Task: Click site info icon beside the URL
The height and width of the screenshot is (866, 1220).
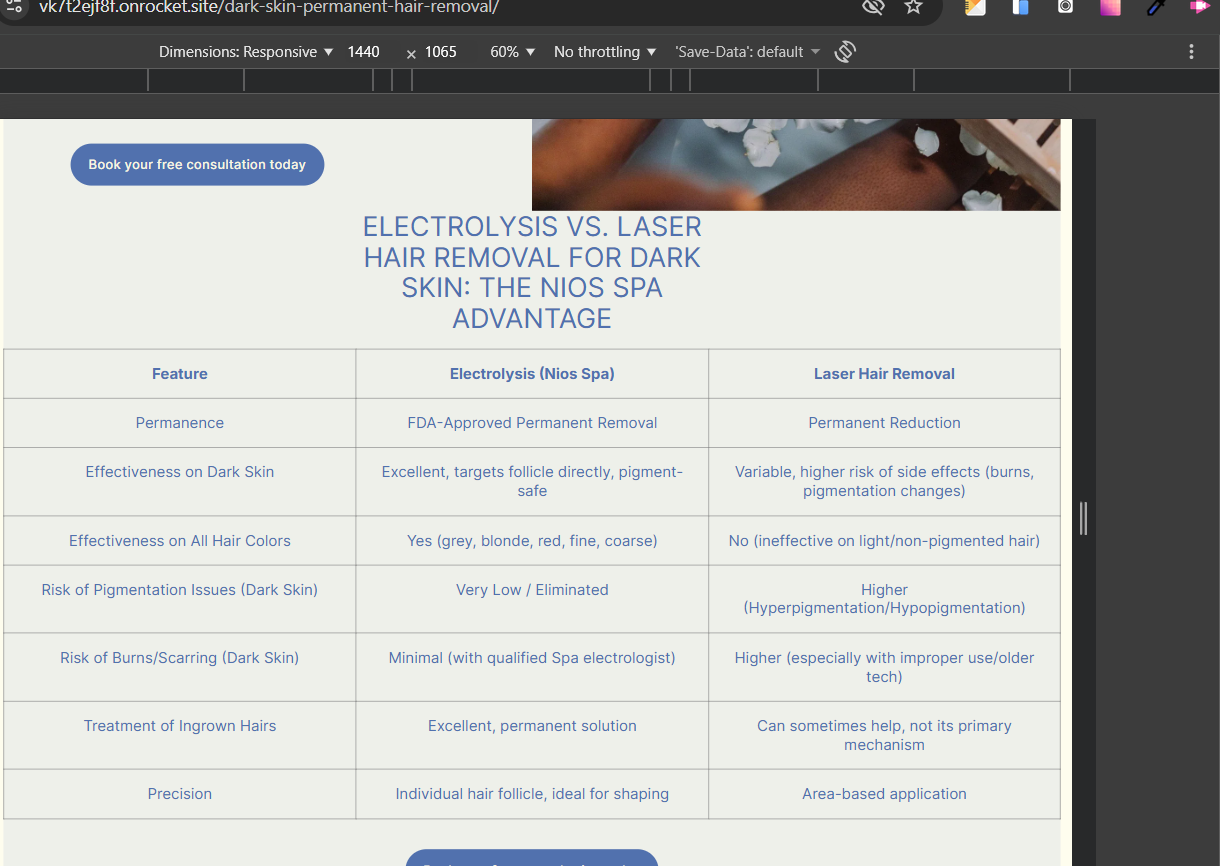Action: [x=14, y=6]
